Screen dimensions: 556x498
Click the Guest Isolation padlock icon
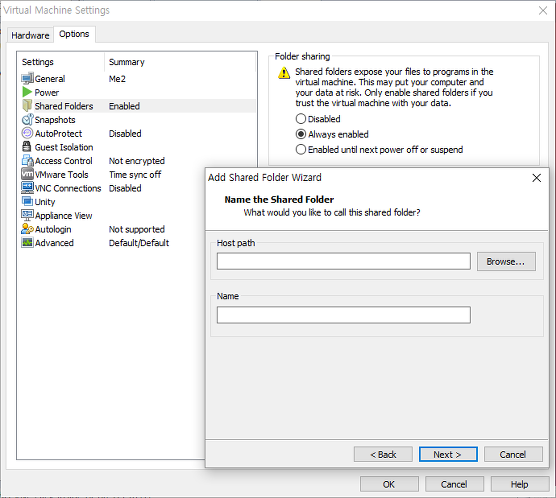tap(27, 146)
